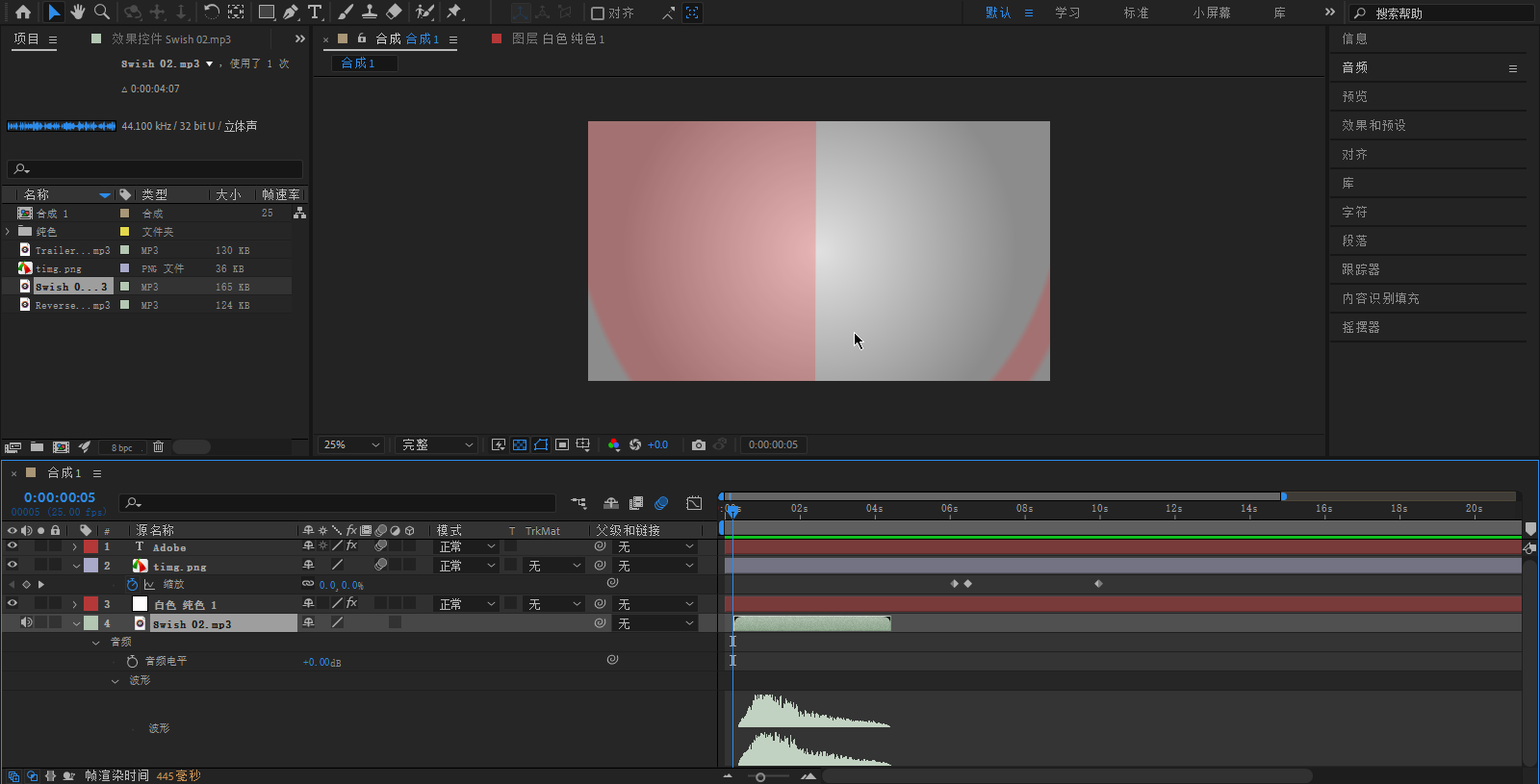1540x784 pixels.
Task: Enable the 对齐 snapping checkbox
Action: (598, 13)
